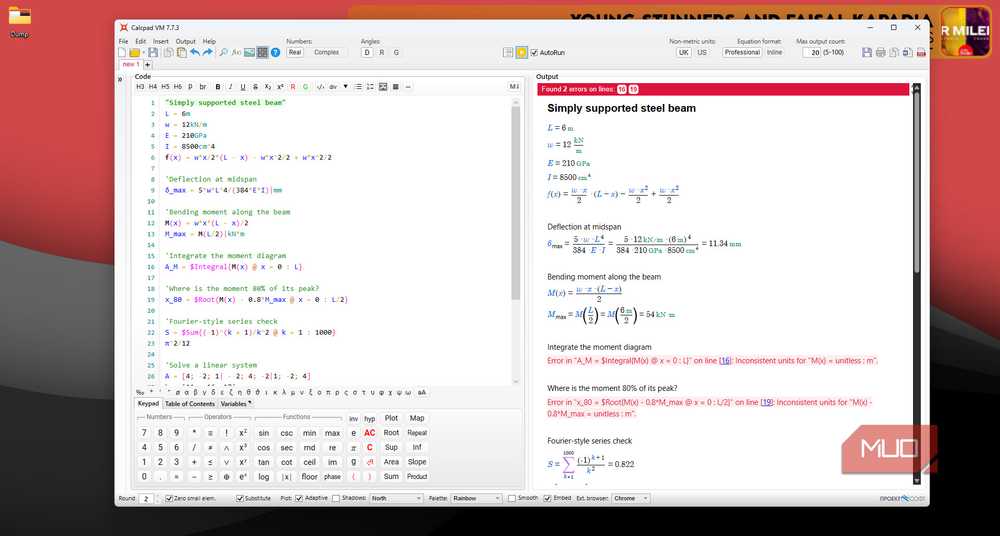The height and width of the screenshot is (536, 1000).
Task: Select Complex numbers mode
Action: [327, 52]
